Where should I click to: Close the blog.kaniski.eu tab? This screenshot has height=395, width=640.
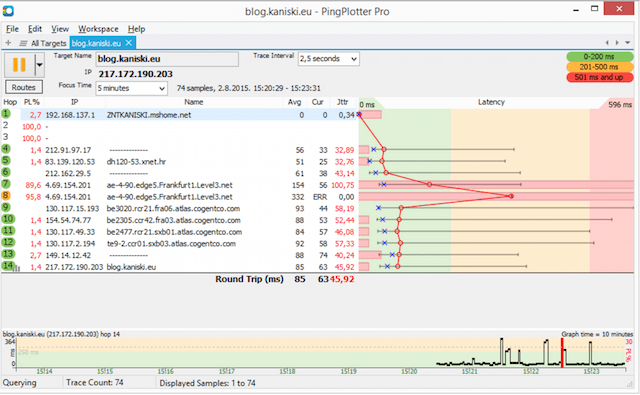pos(129,43)
